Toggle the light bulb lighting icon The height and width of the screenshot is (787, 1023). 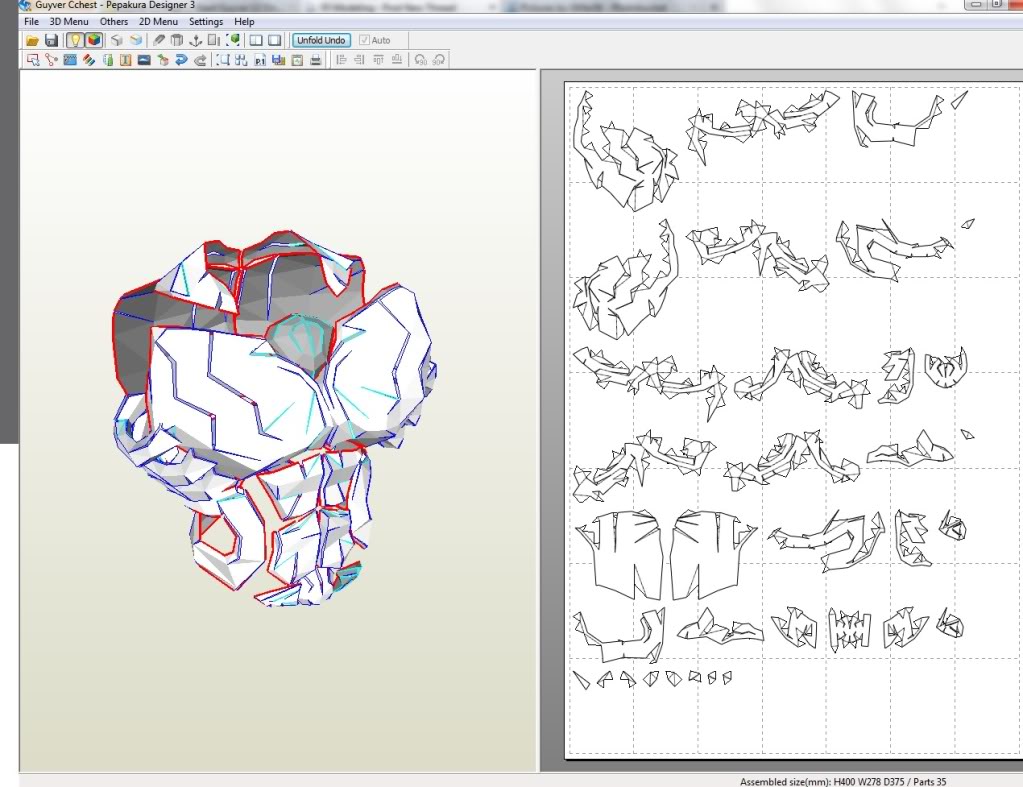coord(76,40)
